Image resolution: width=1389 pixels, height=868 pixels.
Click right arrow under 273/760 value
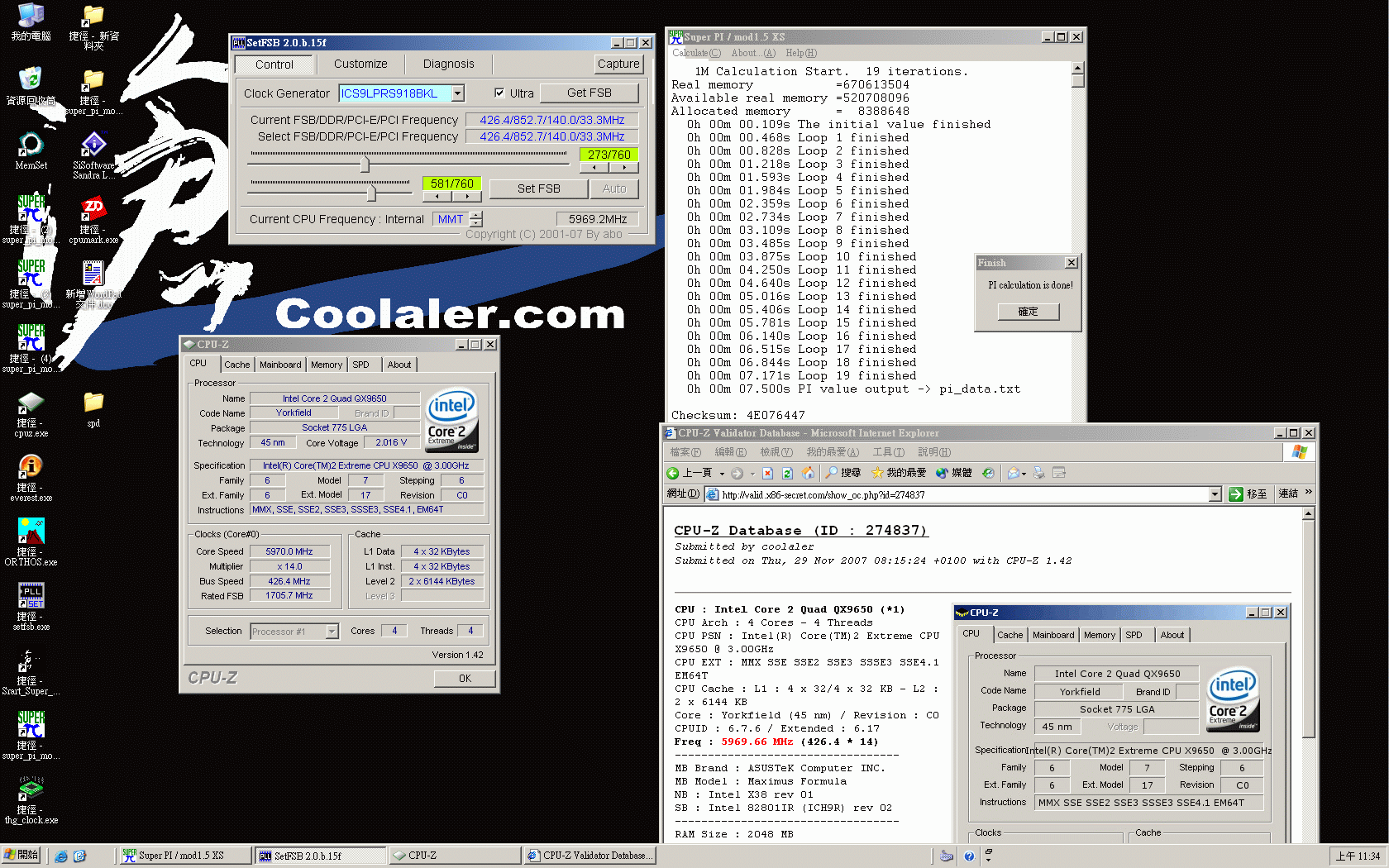point(624,168)
